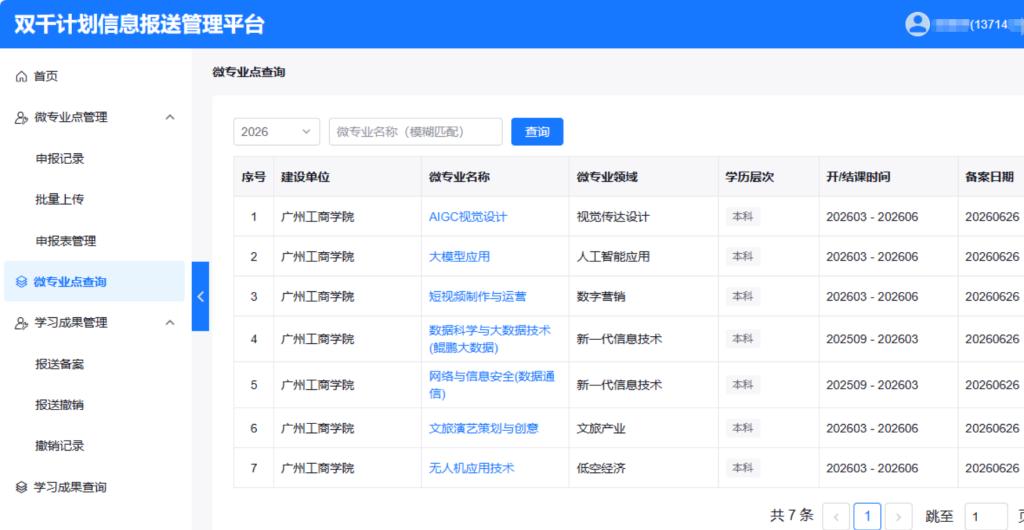Click the 查询 search button
This screenshot has height=530, width=1024.
coord(537,132)
